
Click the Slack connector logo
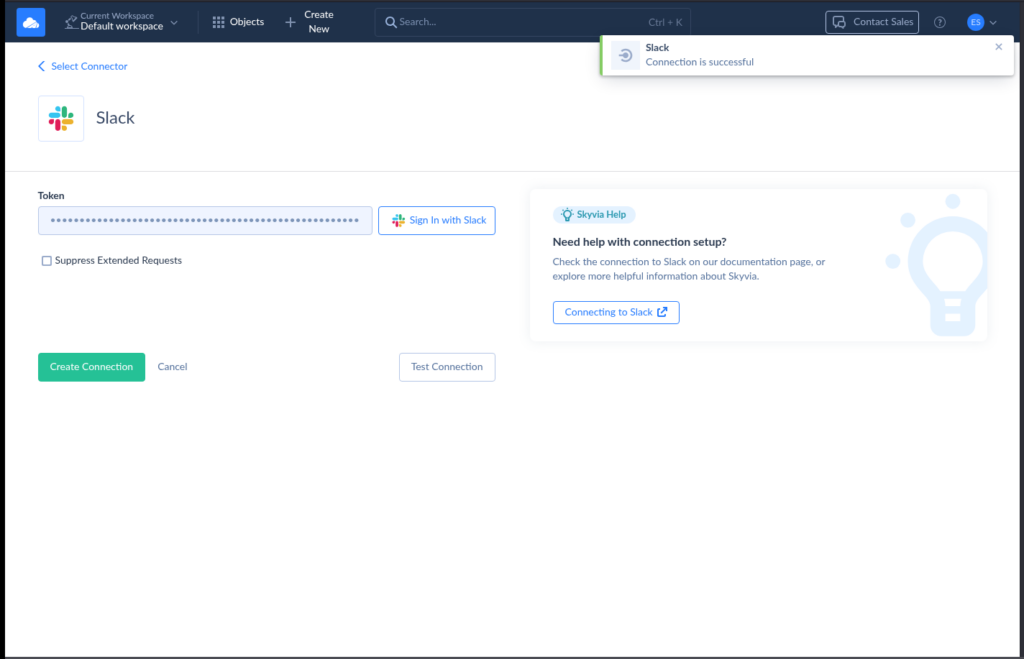tap(61, 118)
